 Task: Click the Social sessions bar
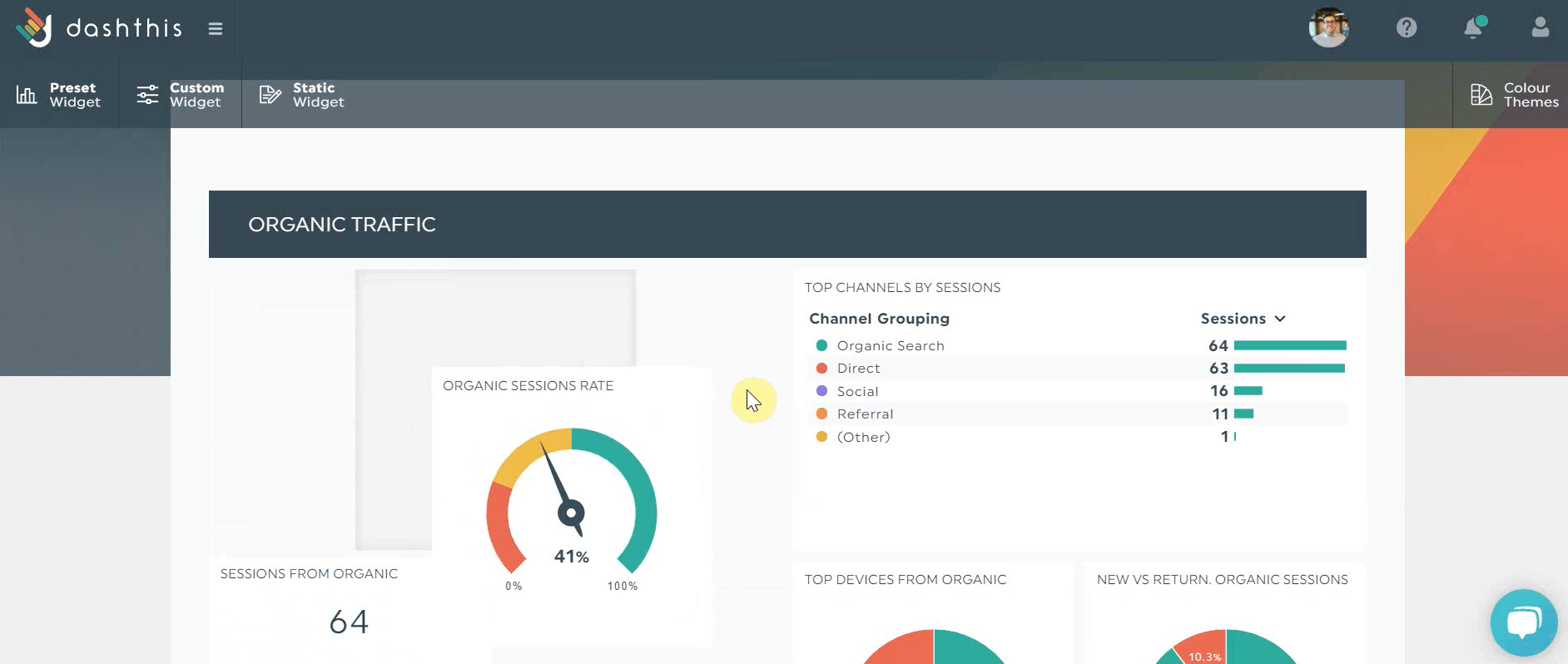click(1248, 390)
